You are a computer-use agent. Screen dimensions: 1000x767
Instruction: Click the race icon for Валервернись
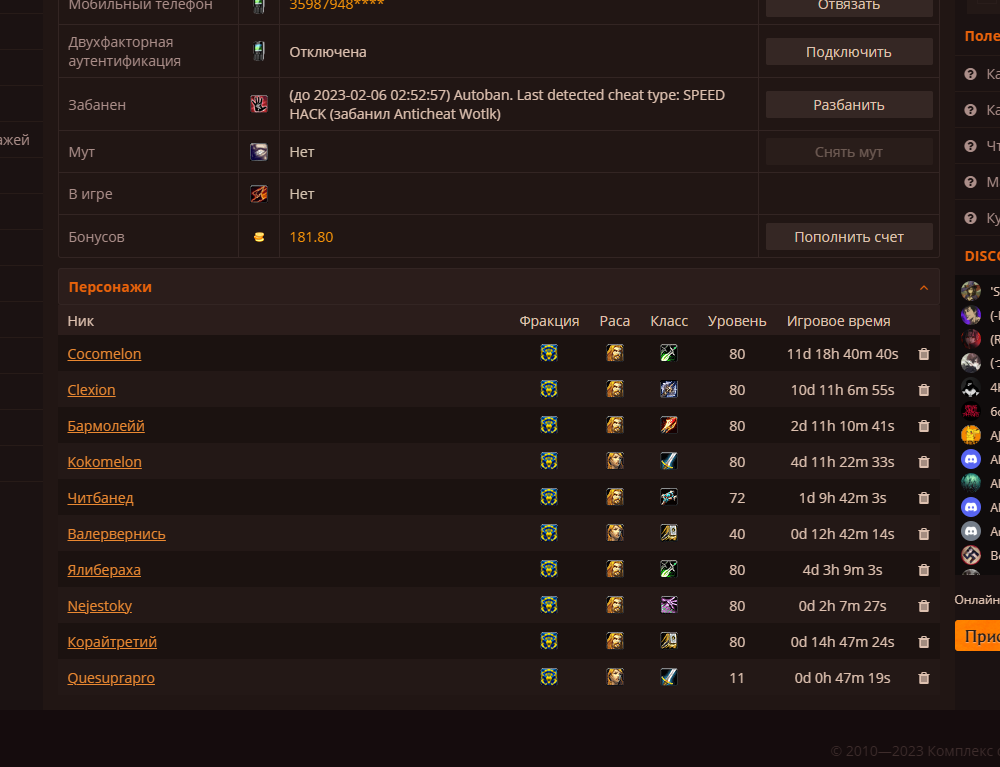615,534
